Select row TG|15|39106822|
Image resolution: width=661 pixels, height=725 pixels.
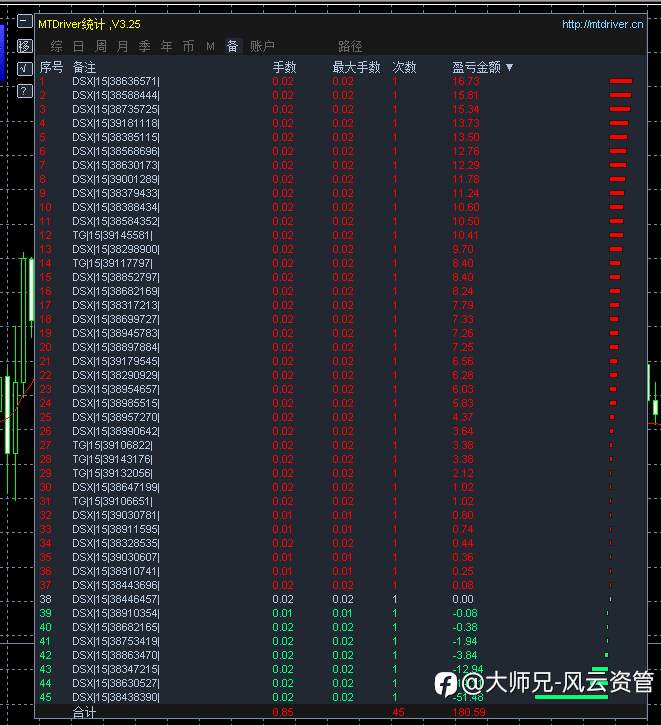pos(341,445)
